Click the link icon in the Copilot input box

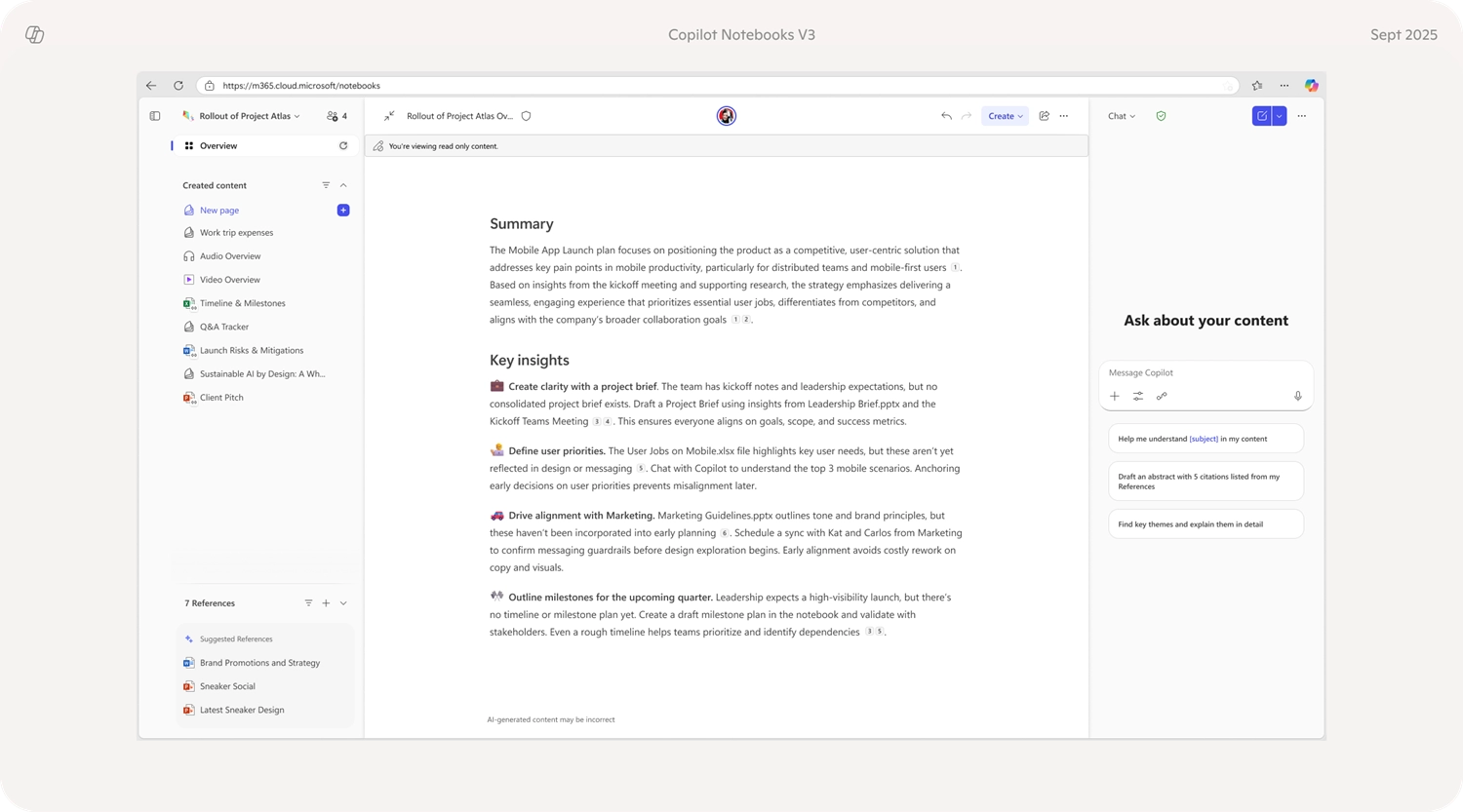click(1162, 396)
